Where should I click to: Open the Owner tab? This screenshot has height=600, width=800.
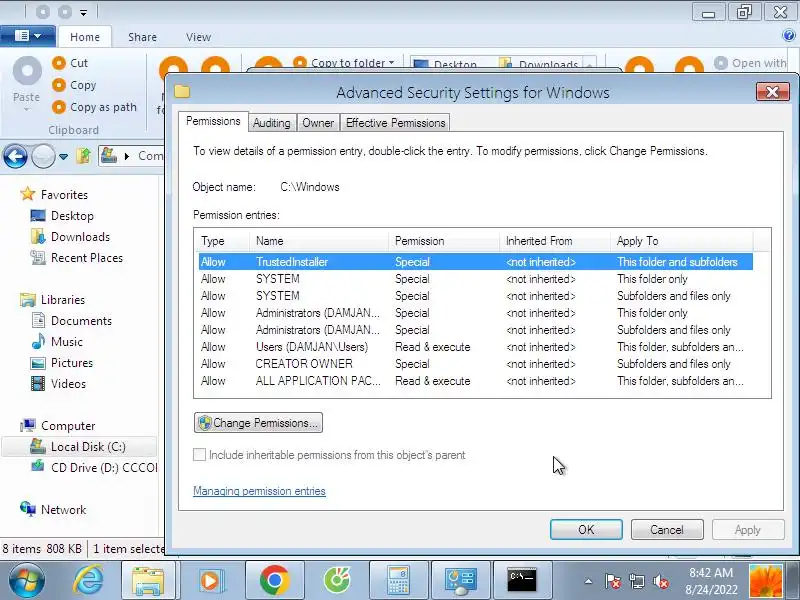click(x=318, y=123)
